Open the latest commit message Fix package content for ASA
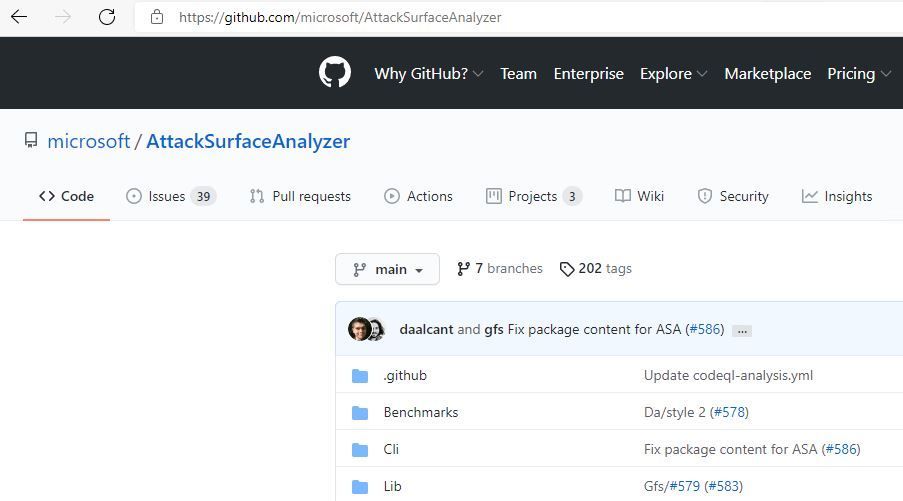The height and width of the screenshot is (501, 903). tap(594, 329)
